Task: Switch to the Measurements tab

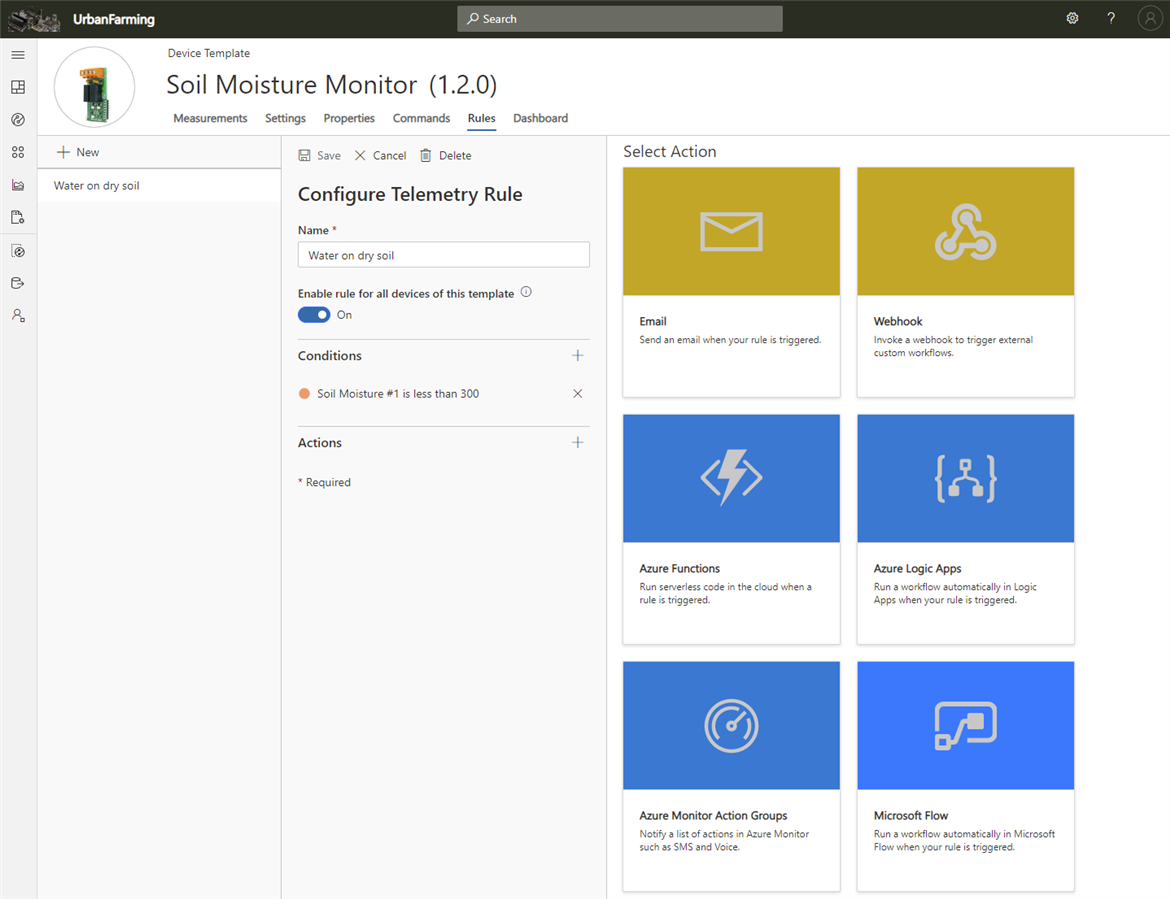Action: (210, 118)
